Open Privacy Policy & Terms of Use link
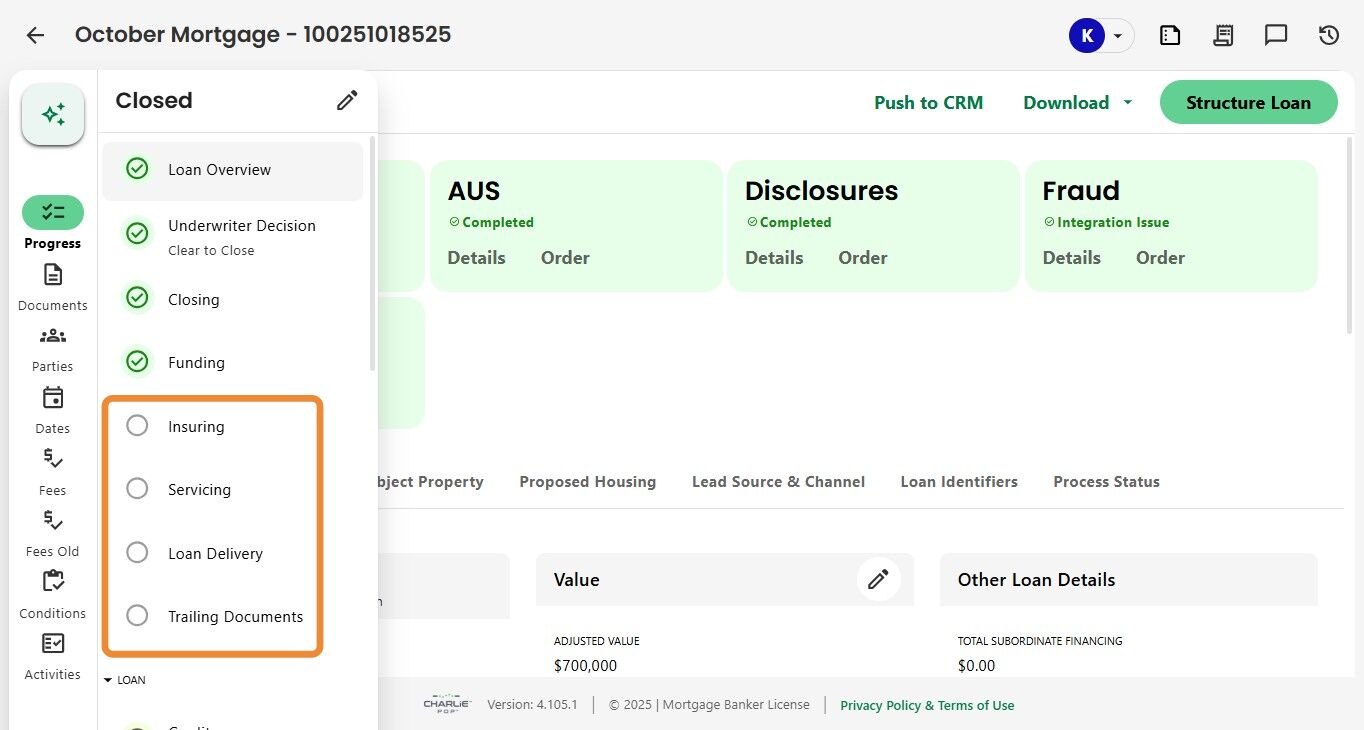Screen dimensions: 1364x730 pyautogui.click(x=927, y=706)
